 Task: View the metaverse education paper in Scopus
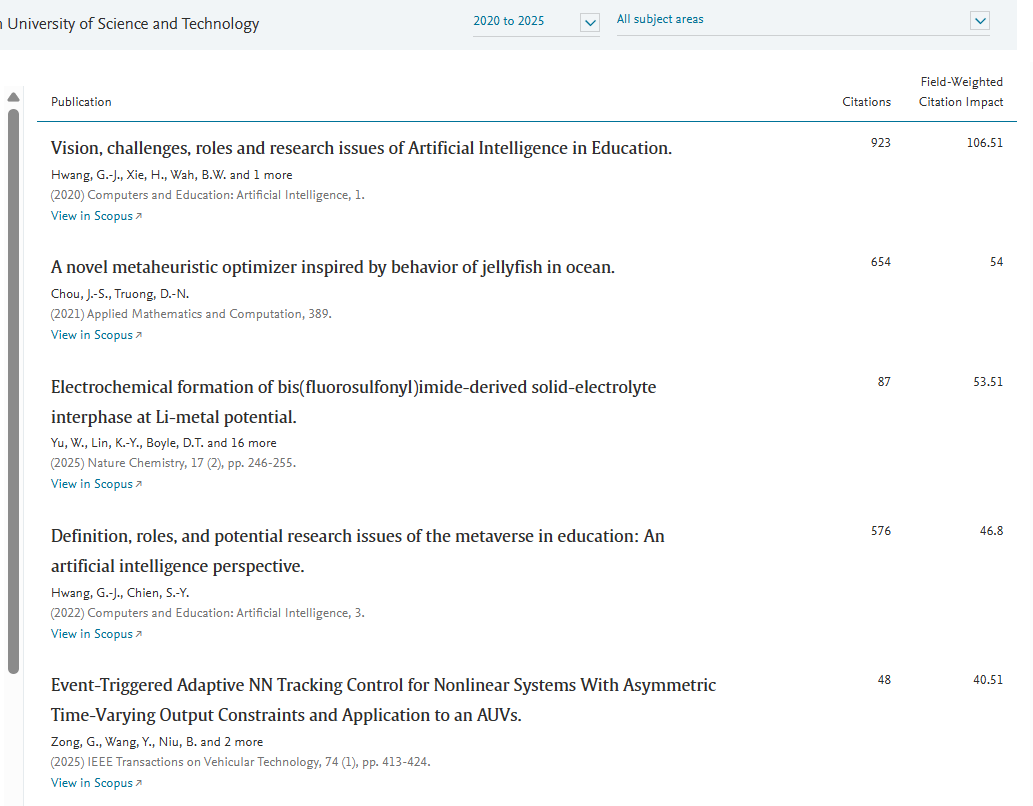pyautogui.click(x=96, y=634)
